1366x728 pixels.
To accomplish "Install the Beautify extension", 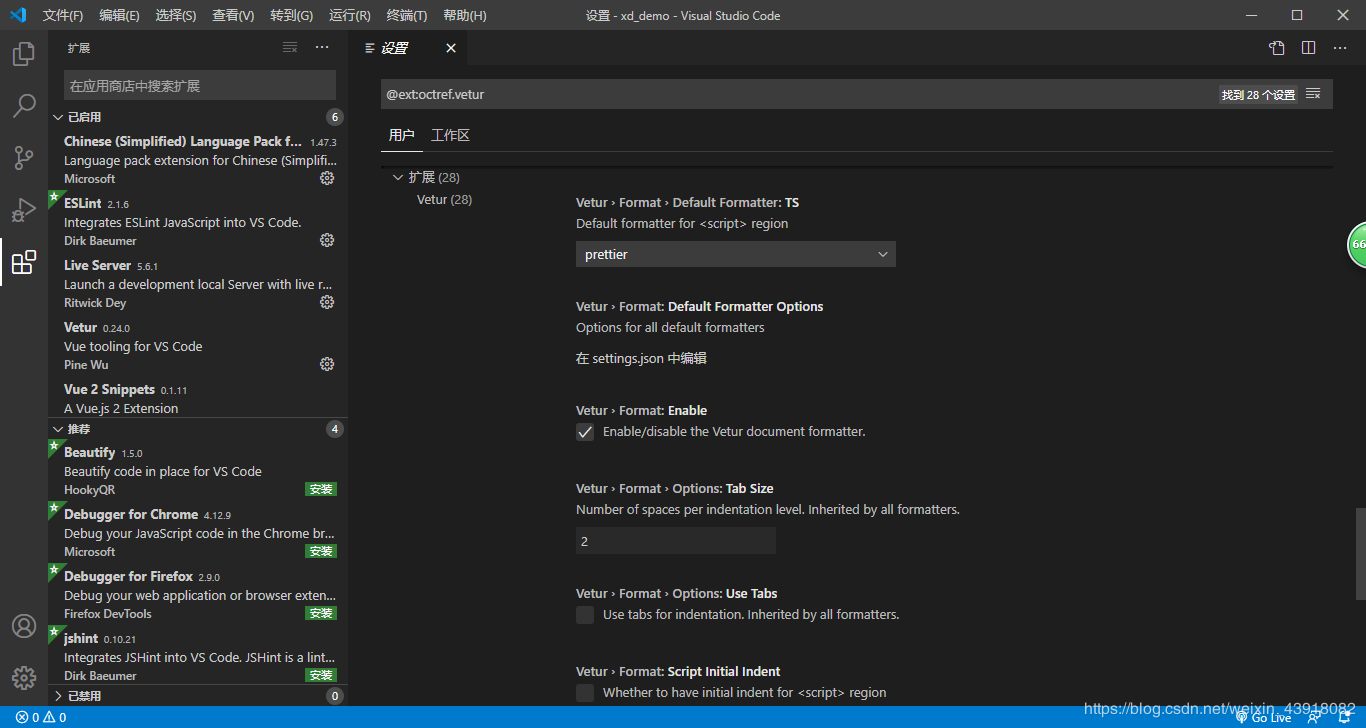I will tap(321, 489).
